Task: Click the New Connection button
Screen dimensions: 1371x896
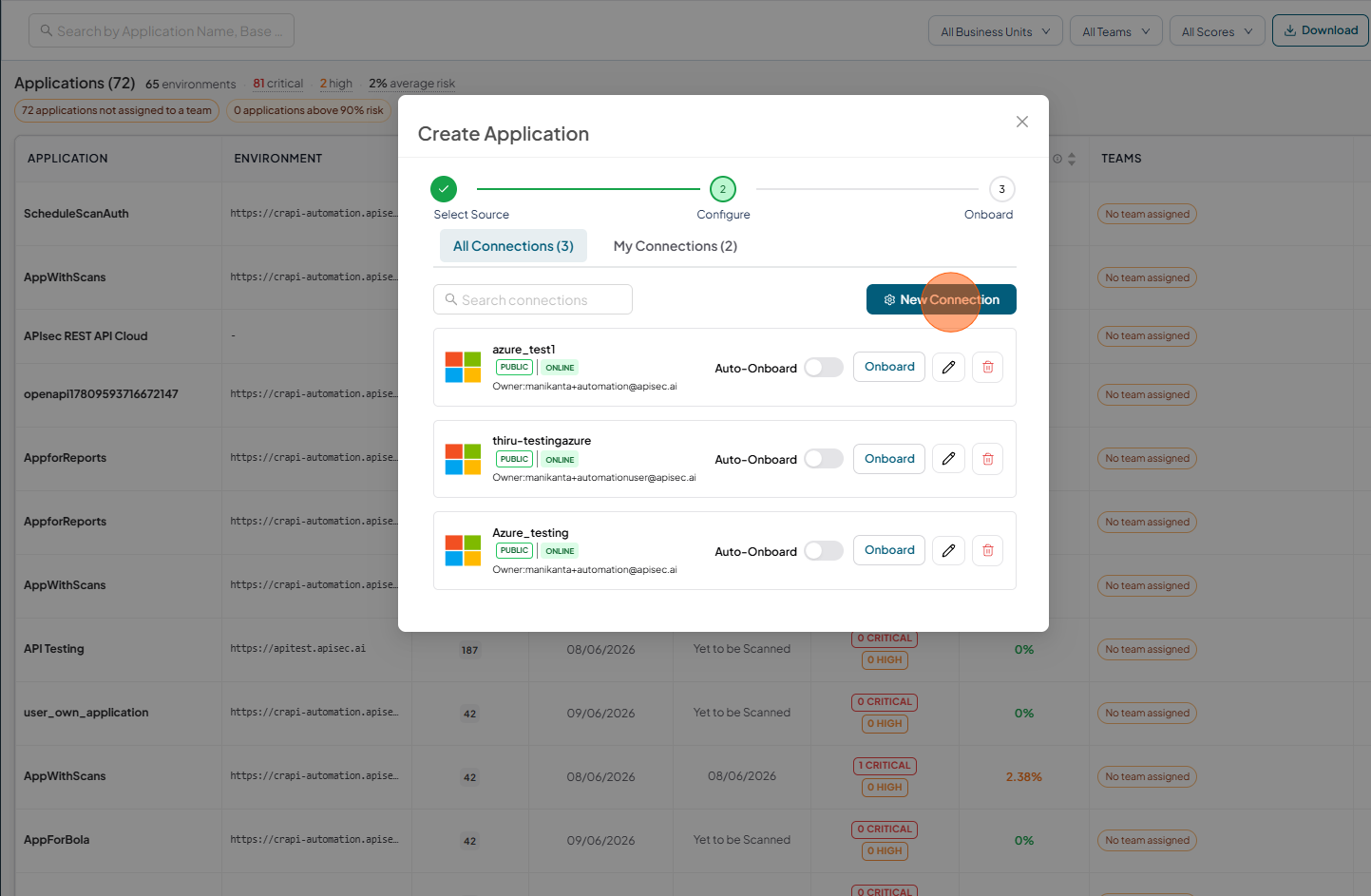Action: (x=942, y=299)
